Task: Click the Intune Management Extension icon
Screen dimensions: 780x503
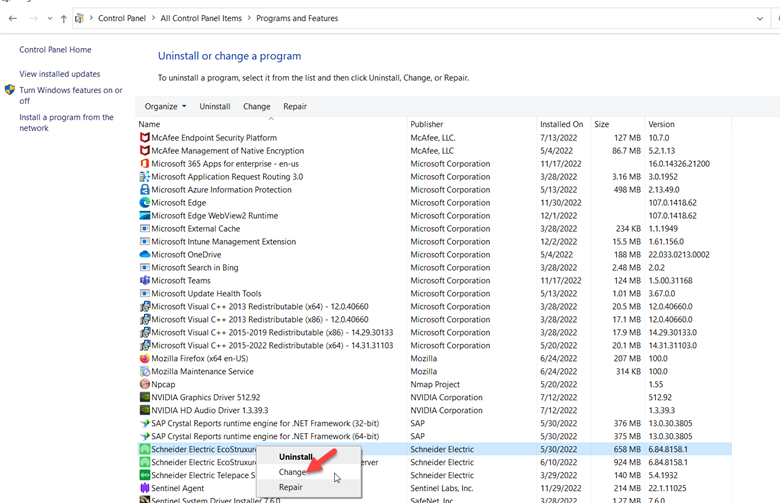Action: point(144,241)
